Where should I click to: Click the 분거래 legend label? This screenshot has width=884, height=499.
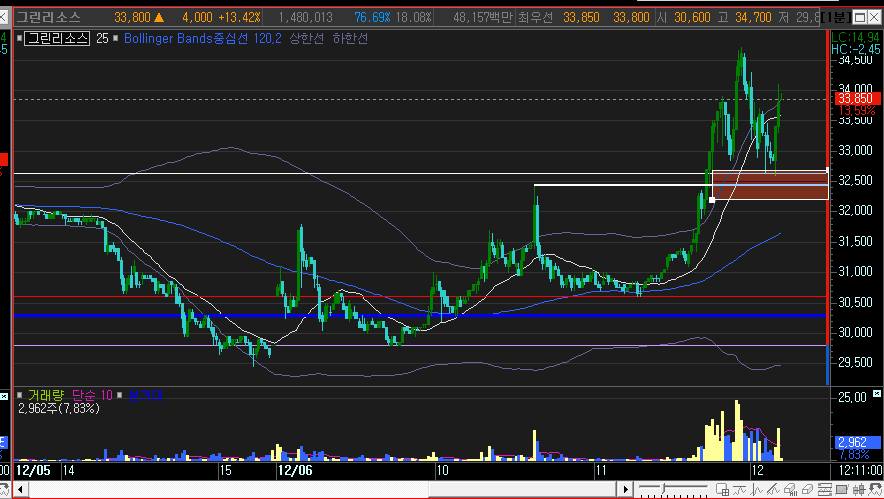[145, 395]
